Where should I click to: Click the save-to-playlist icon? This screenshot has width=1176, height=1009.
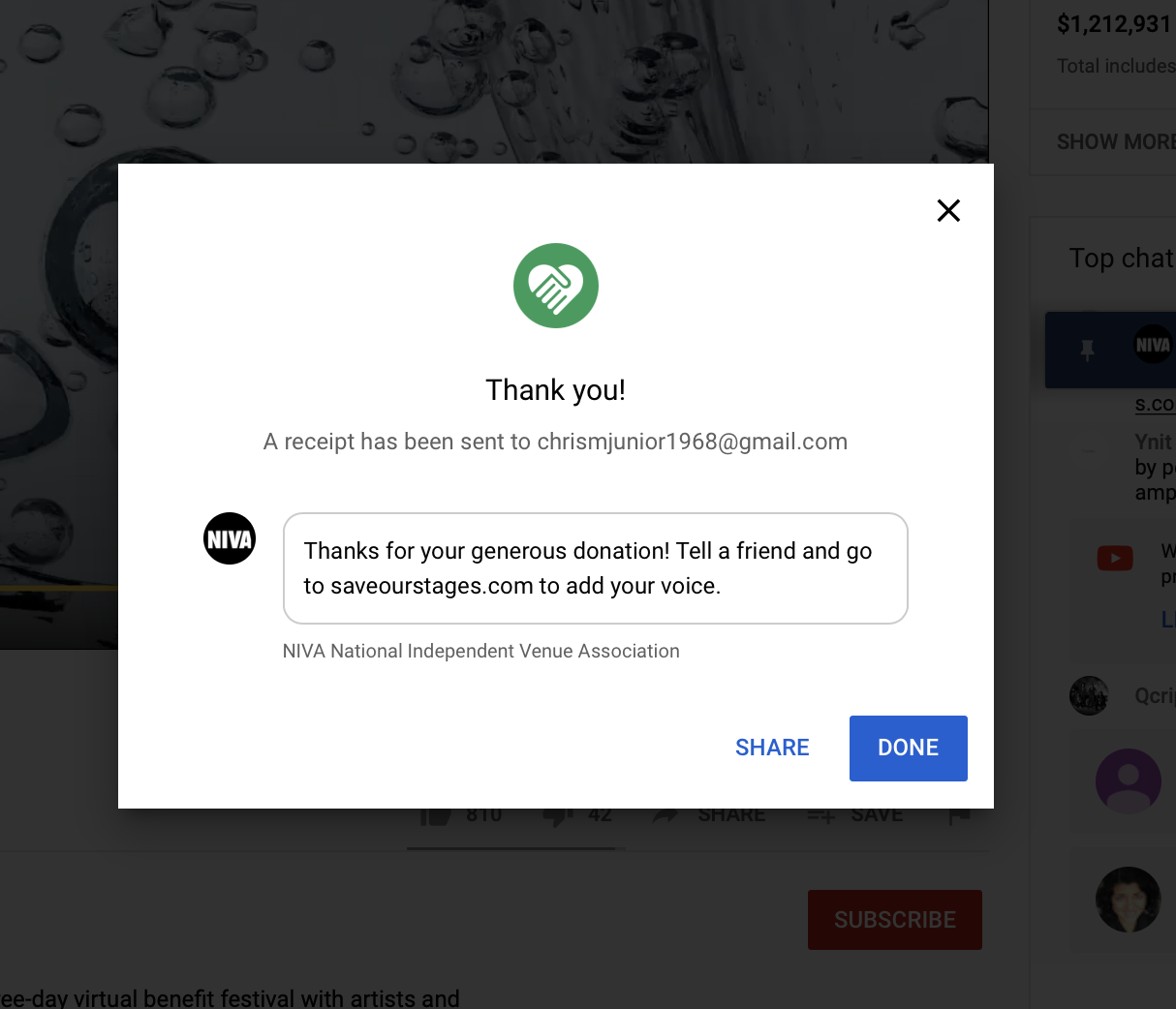coord(821,816)
